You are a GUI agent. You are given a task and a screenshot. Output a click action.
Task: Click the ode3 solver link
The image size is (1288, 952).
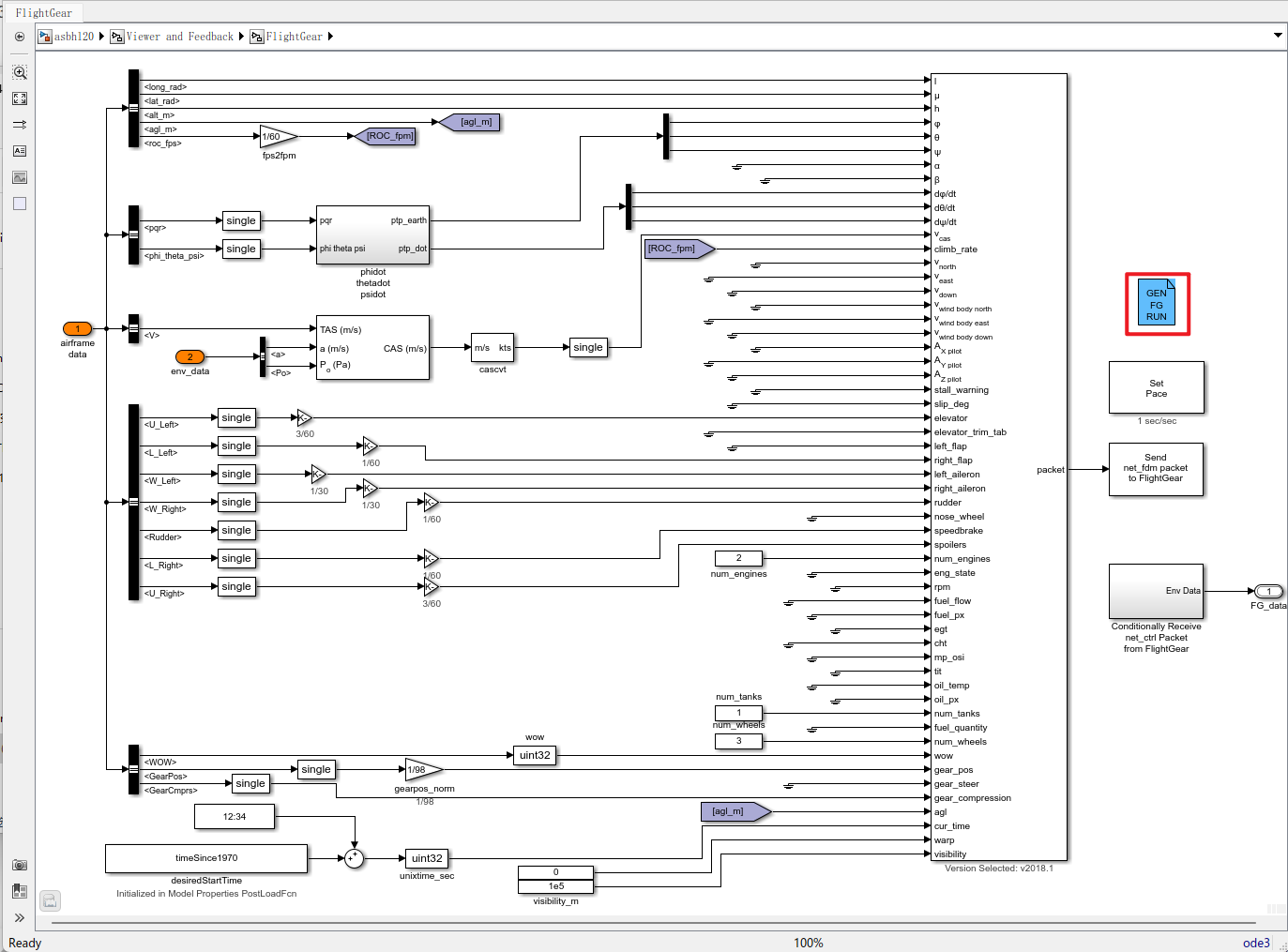(x=1256, y=943)
